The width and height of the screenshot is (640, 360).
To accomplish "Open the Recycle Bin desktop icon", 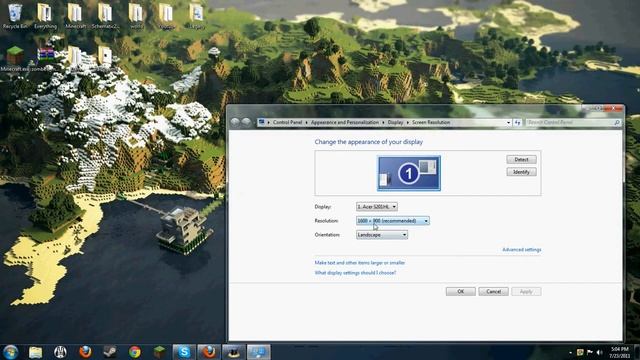I will tap(15, 16).
